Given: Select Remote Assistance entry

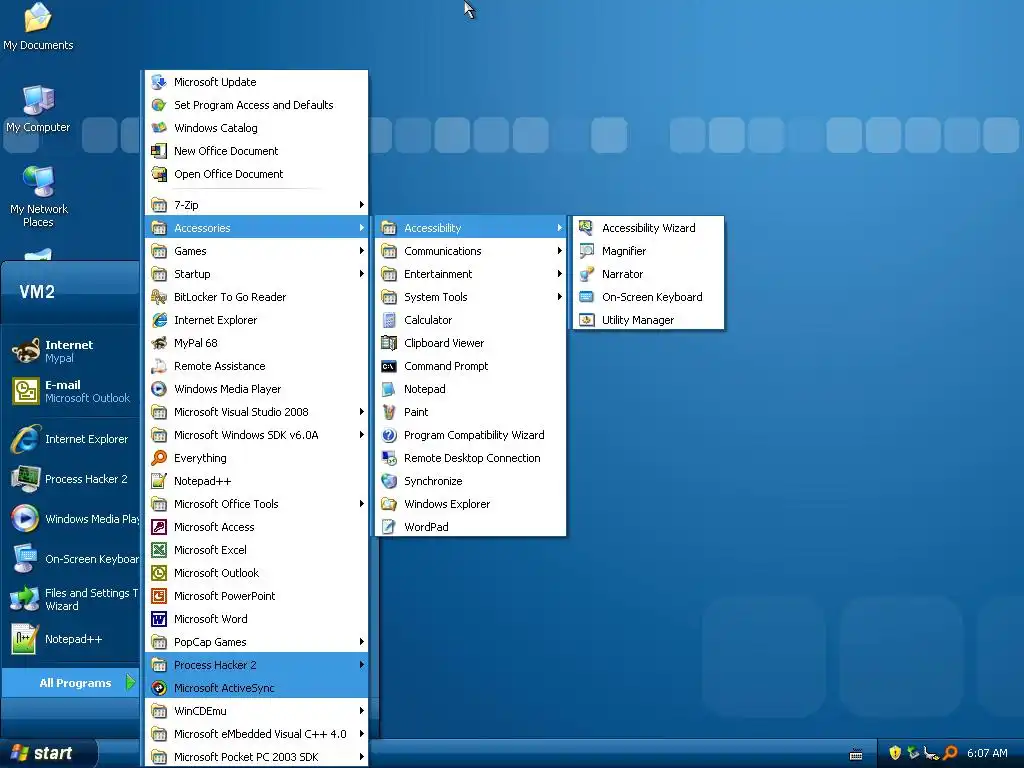Looking at the screenshot, I should [257, 366].
